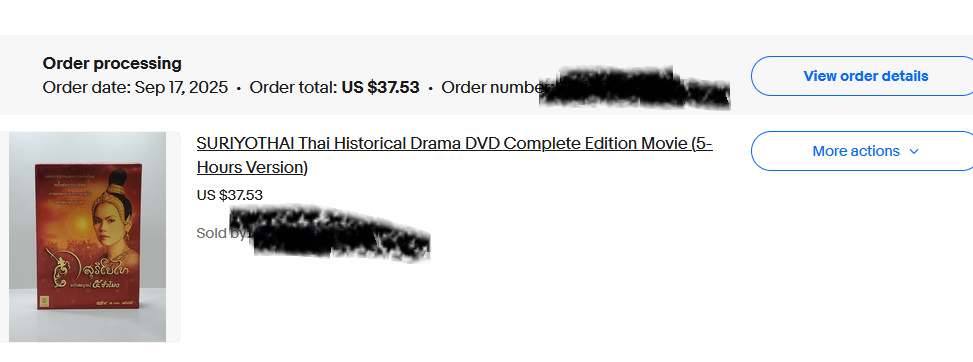This screenshot has height=362, width=973.
Task: Open the More actions dropdown
Action: (x=865, y=151)
